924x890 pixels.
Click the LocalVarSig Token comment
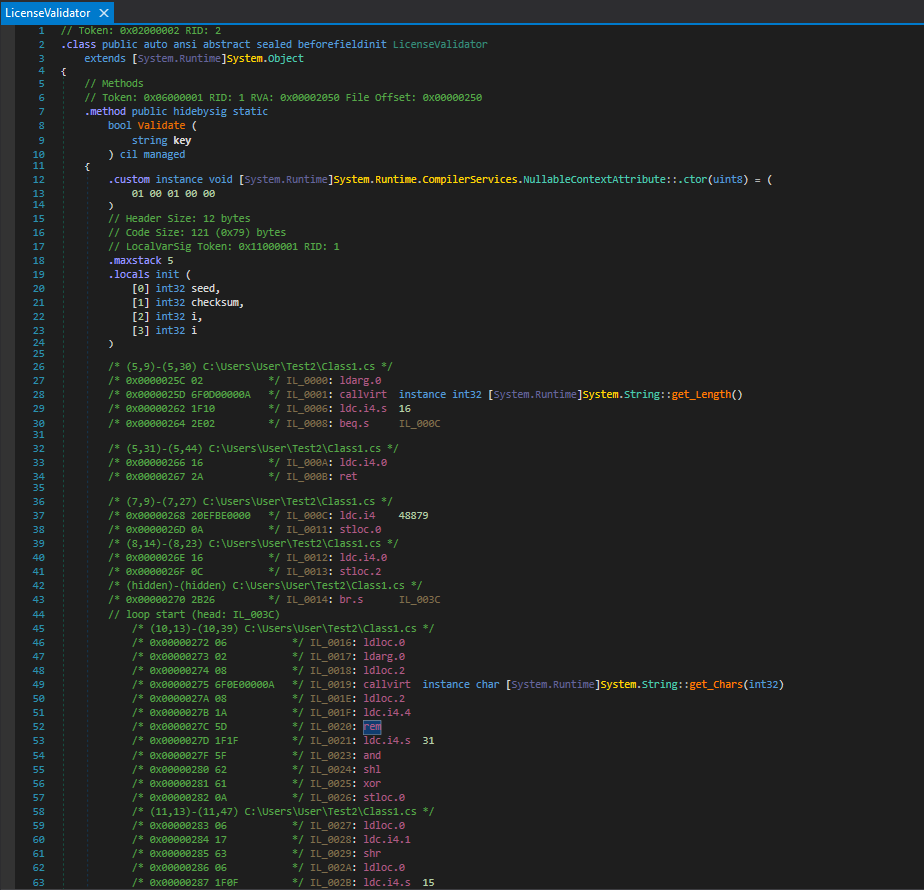coord(224,246)
